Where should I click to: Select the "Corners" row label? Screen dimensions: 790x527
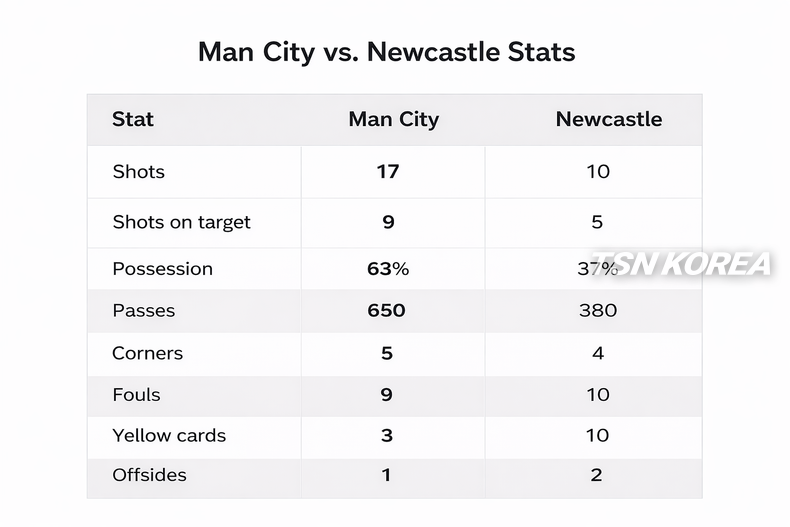pyautogui.click(x=148, y=353)
